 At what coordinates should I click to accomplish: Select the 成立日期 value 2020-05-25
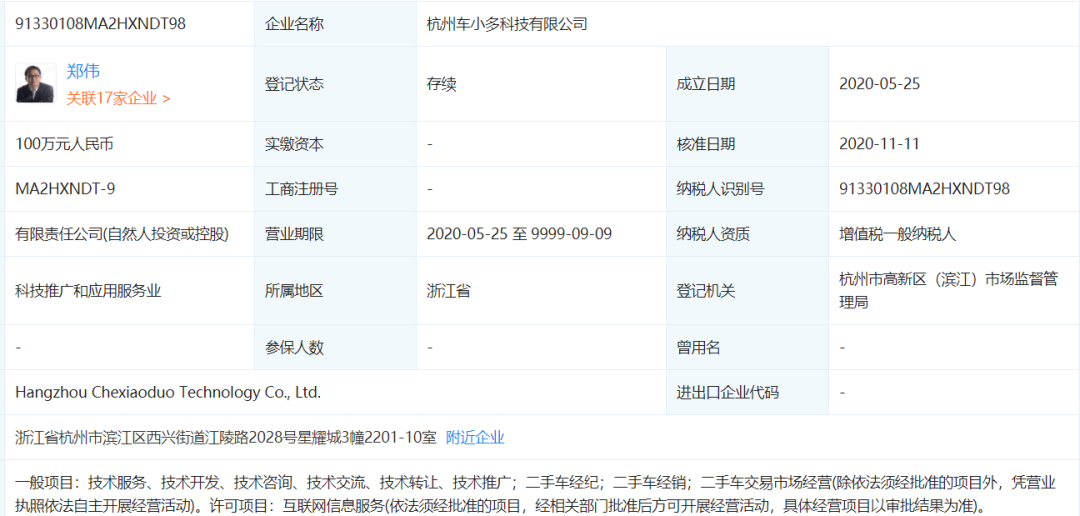click(x=880, y=84)
